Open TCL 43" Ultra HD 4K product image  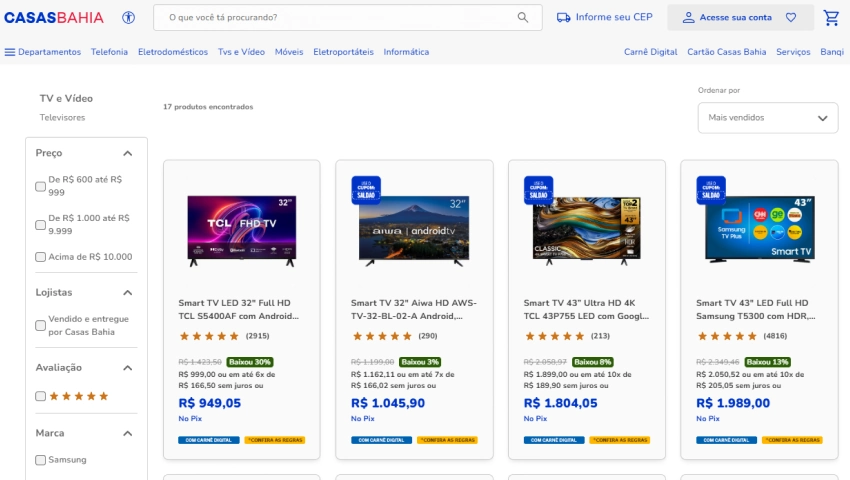point(587,231)
